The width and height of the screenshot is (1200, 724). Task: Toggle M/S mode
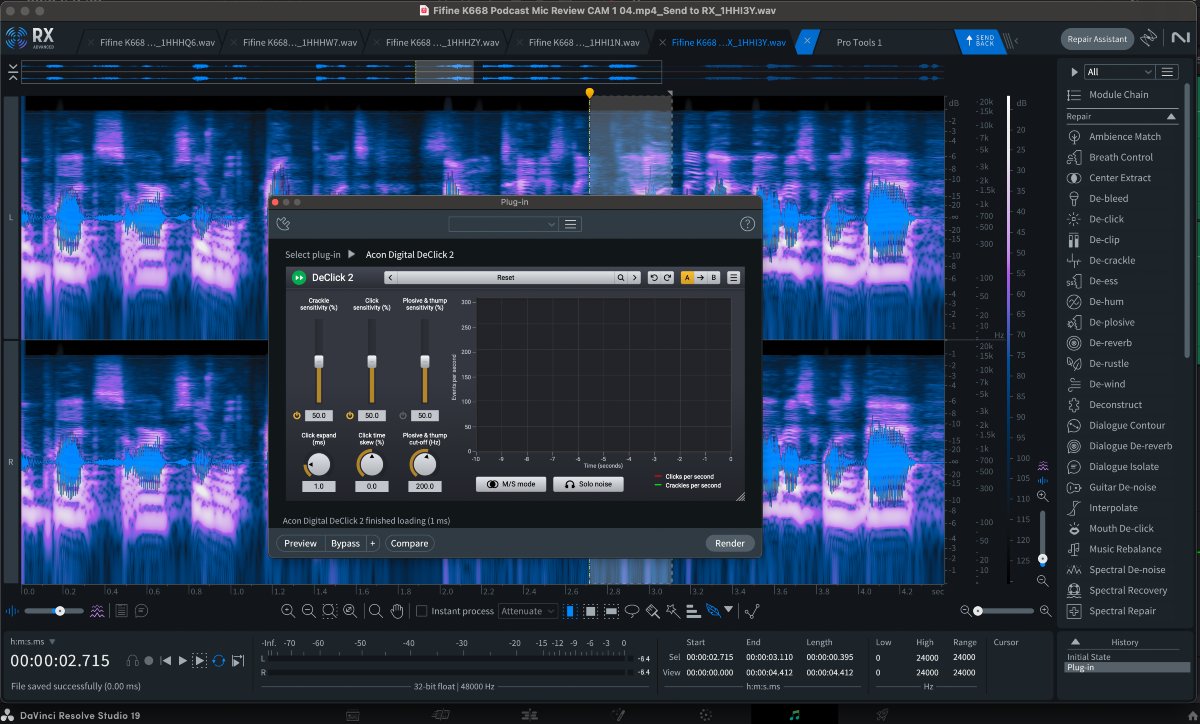[x=511, y=484]
